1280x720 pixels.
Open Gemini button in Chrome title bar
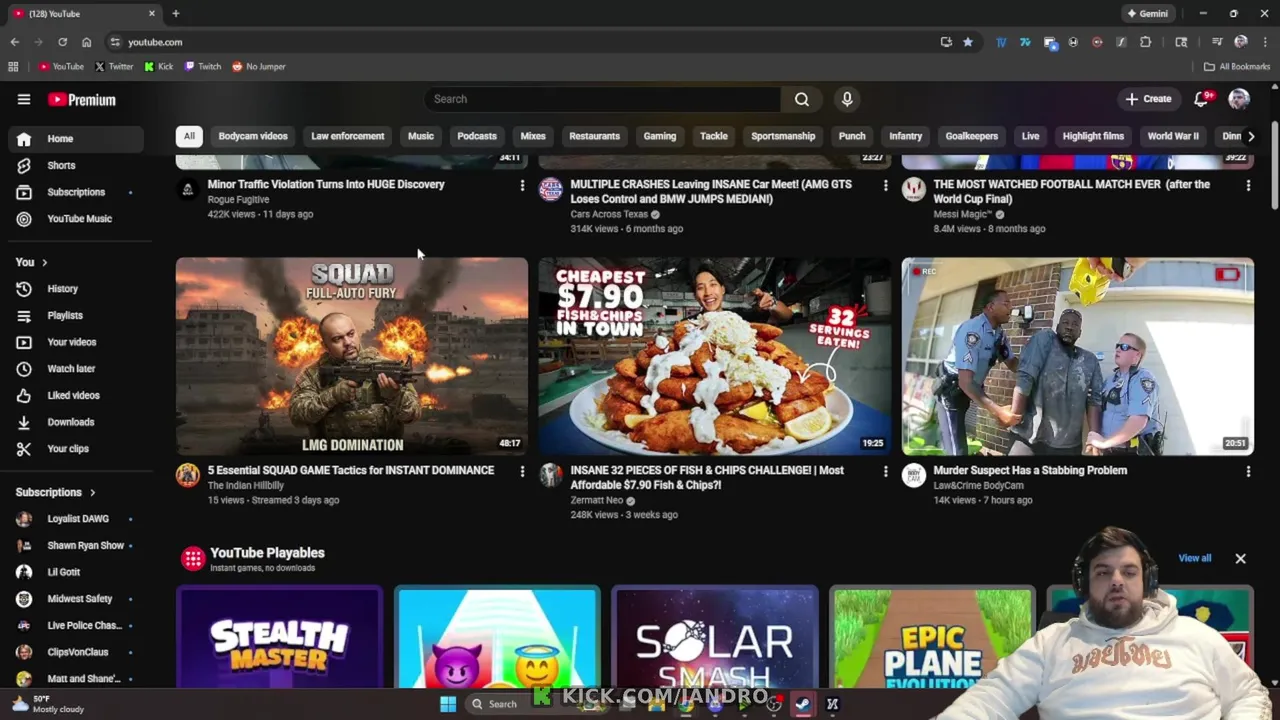1148,14
